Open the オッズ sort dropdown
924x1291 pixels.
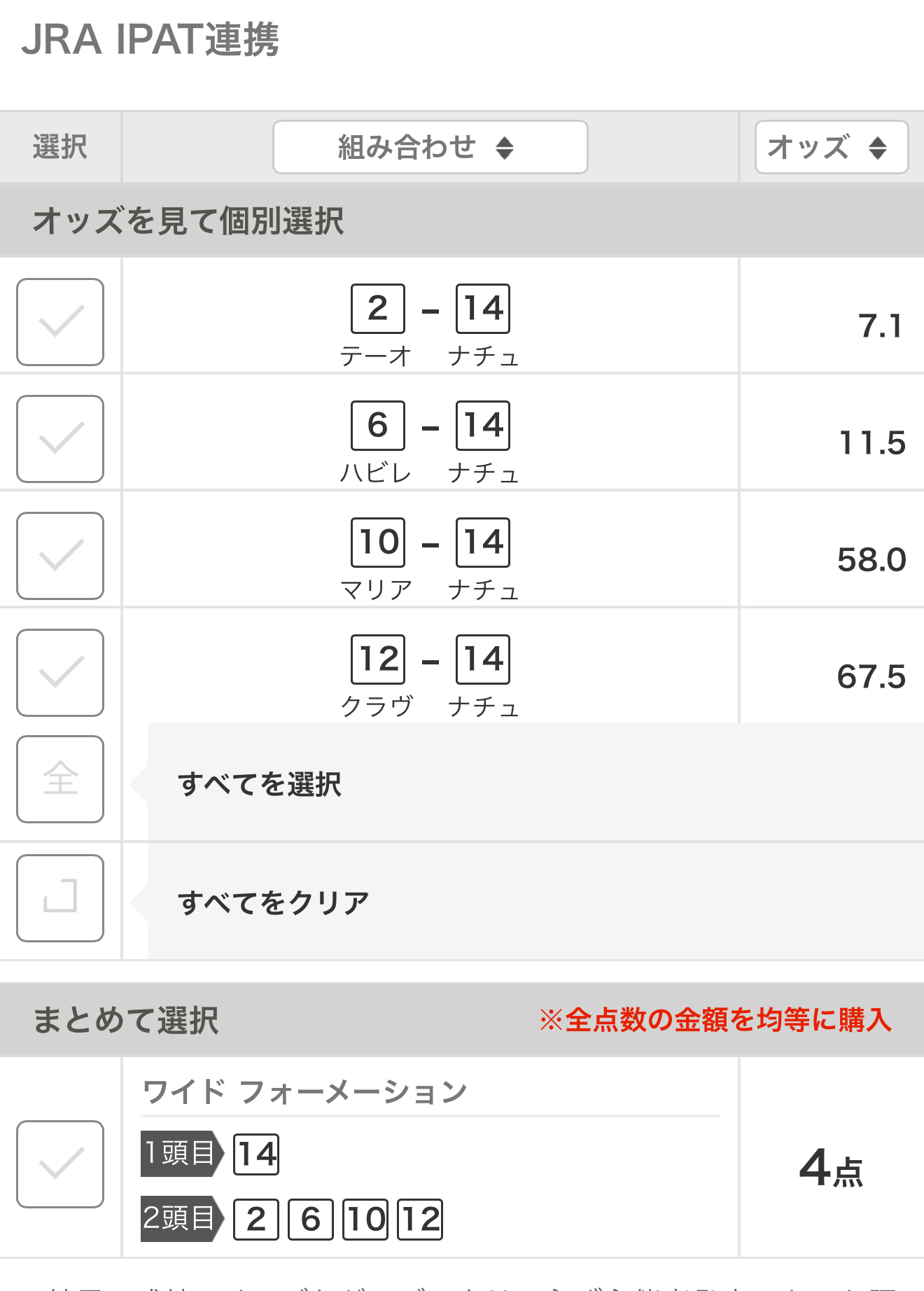832,147
